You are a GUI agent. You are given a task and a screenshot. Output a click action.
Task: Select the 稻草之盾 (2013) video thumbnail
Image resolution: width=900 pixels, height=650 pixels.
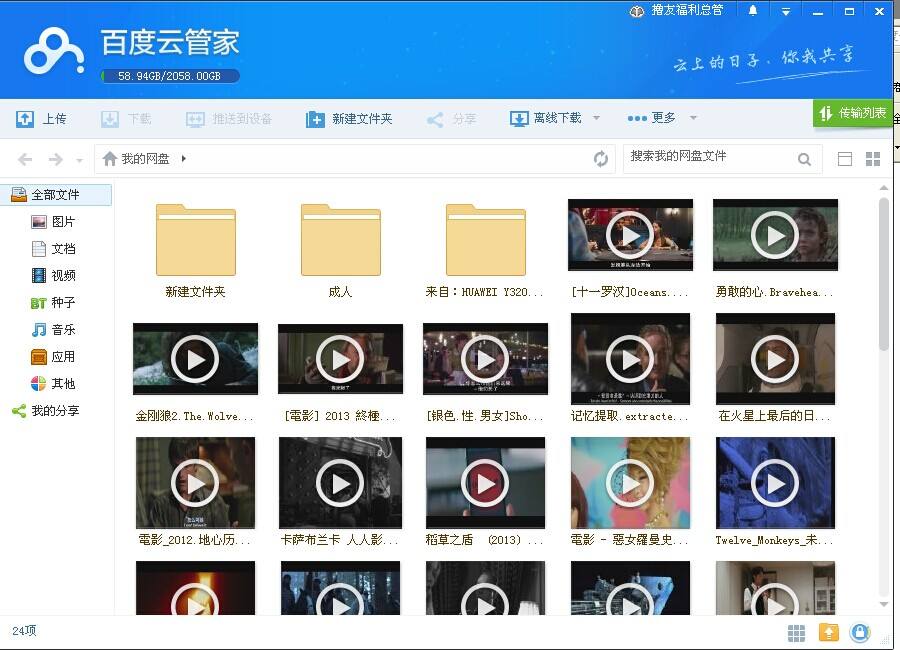[486, 483]
